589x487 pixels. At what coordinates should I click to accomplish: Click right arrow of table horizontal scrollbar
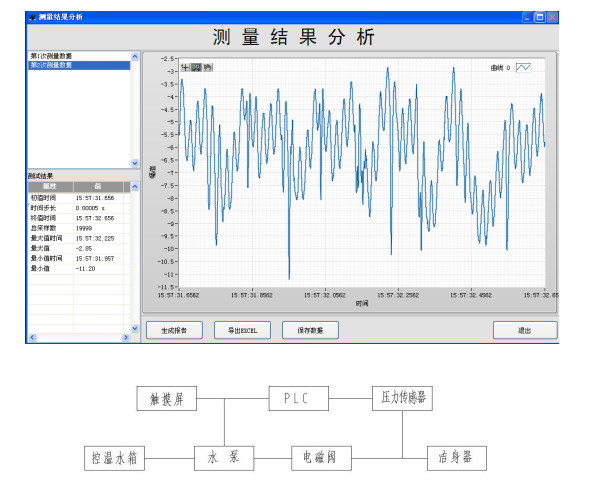coord(126,337)
